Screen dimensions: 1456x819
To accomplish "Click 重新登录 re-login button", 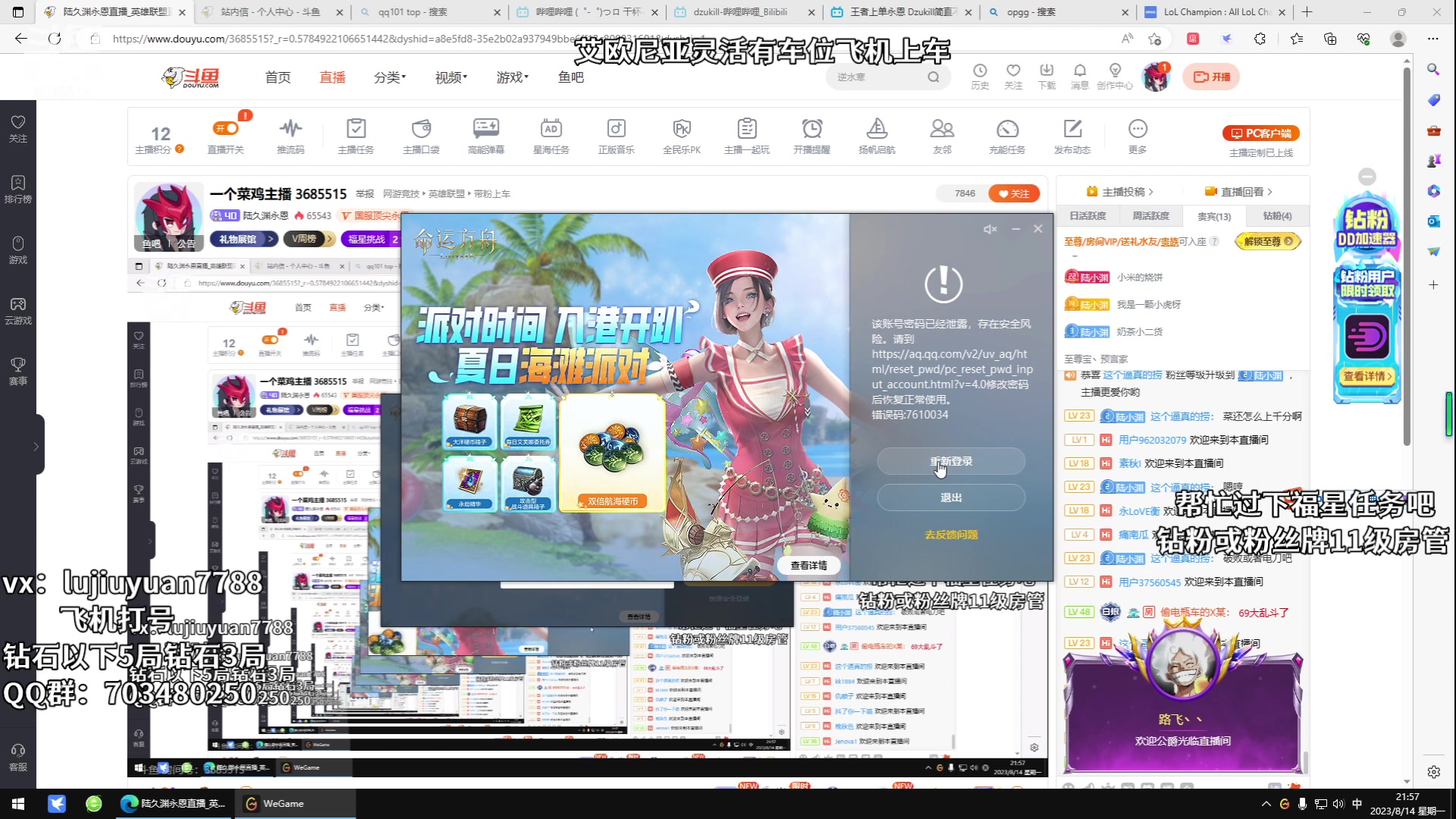I will tap(951, 461).
